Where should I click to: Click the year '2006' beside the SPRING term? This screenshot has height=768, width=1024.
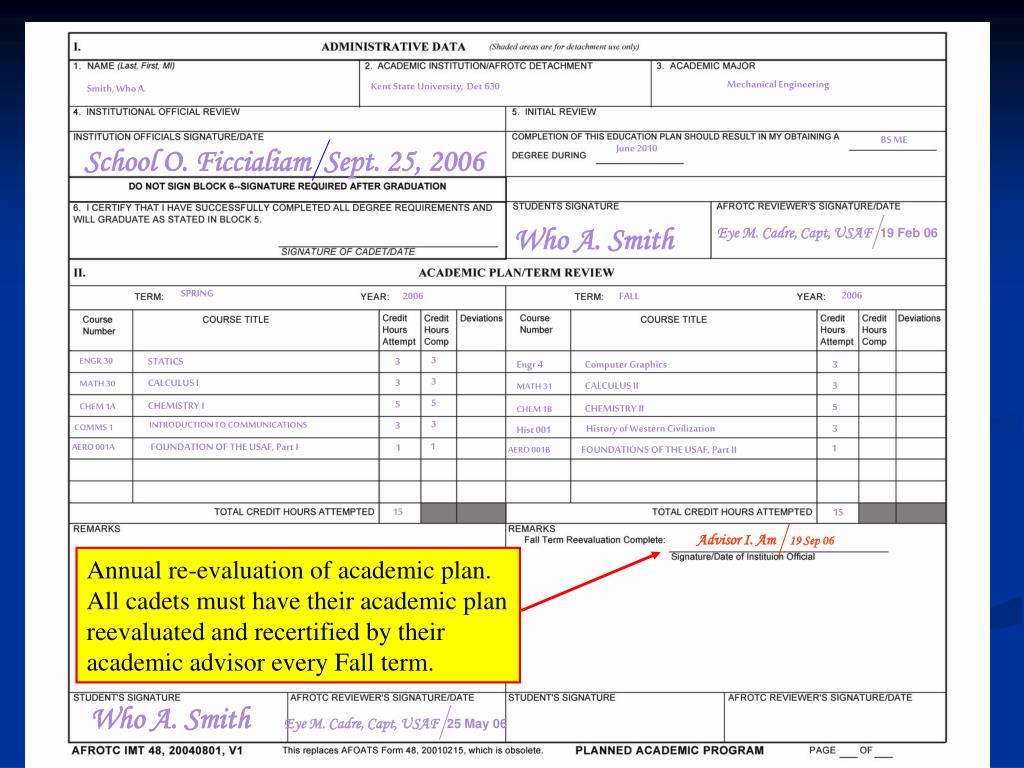pos(413,296)
